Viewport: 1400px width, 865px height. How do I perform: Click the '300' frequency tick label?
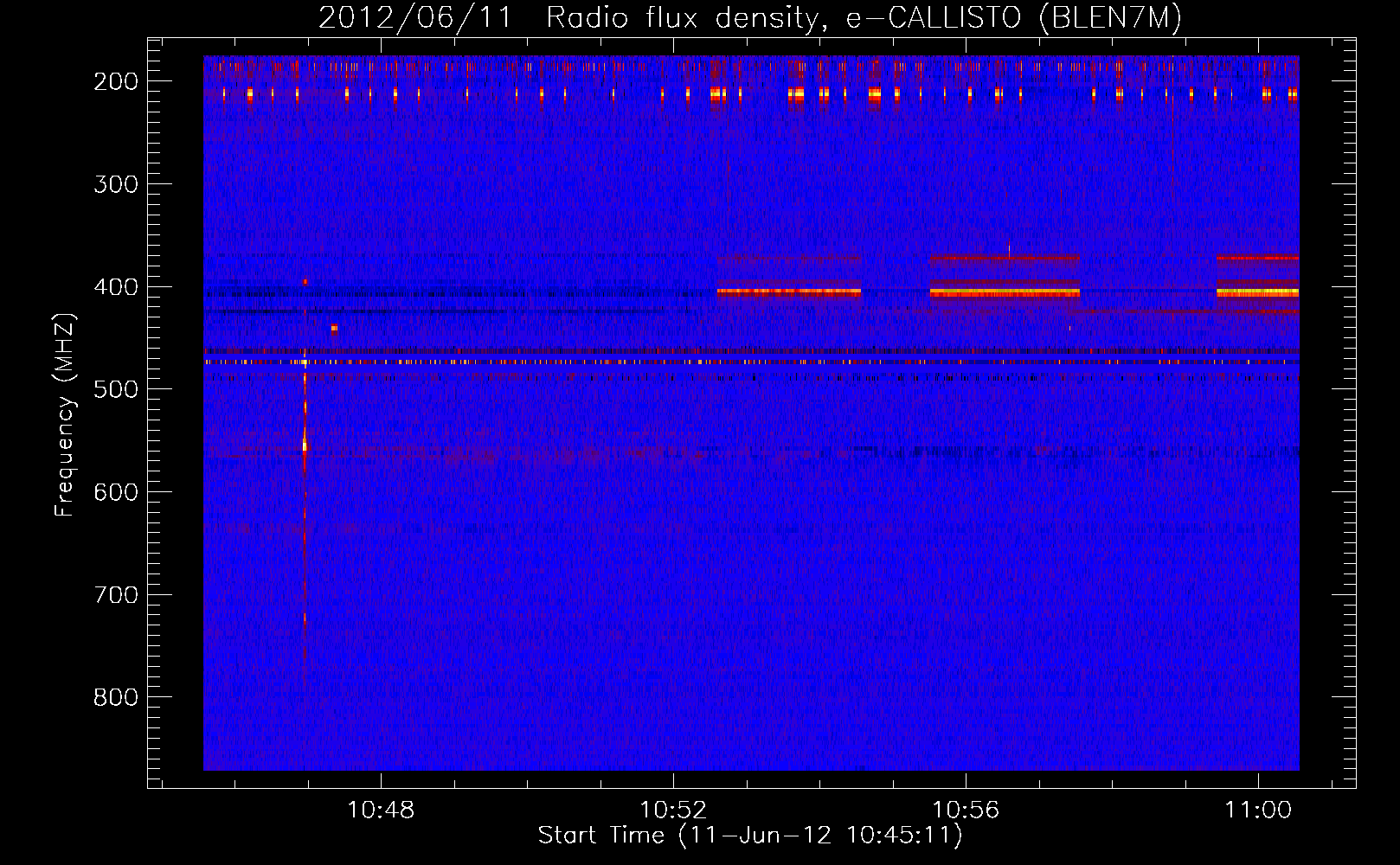coord(116,184)
